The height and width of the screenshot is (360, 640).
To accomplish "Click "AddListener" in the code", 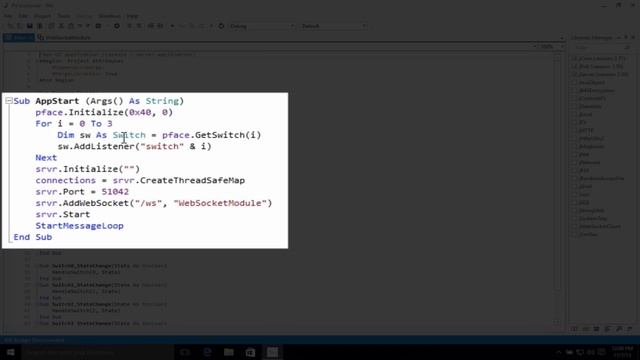I will coord(104,147).
